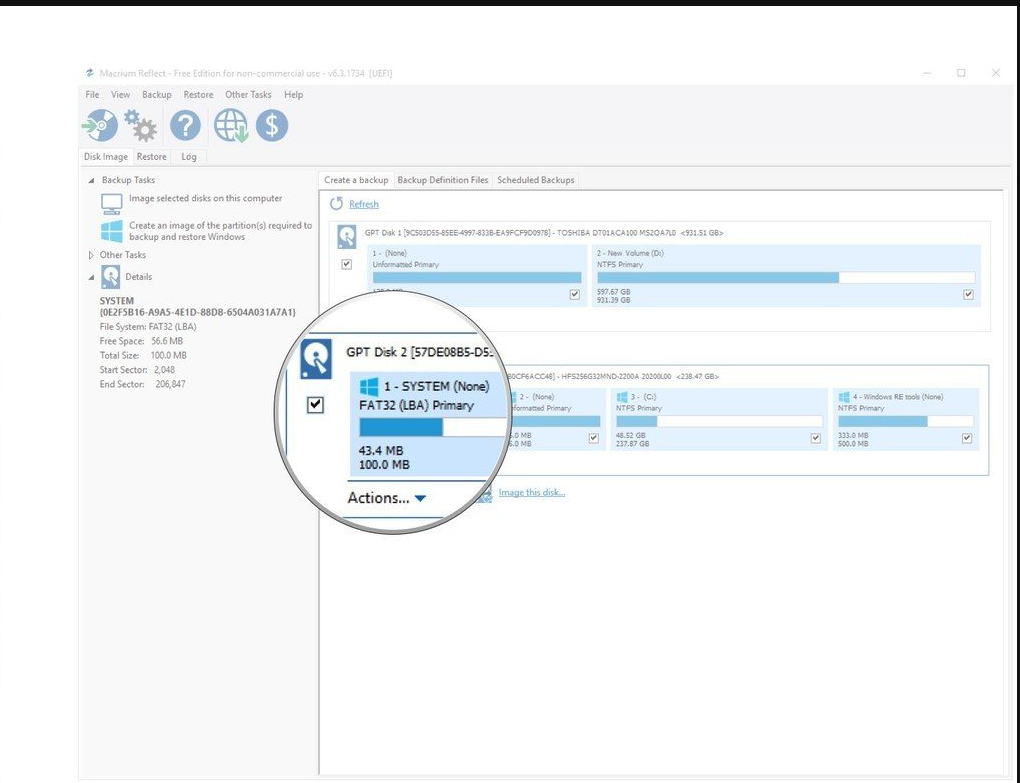This screenshot has height=783, width=1020.
Task: Collapse the Backup Tasks section
Action: pos(90,180)
